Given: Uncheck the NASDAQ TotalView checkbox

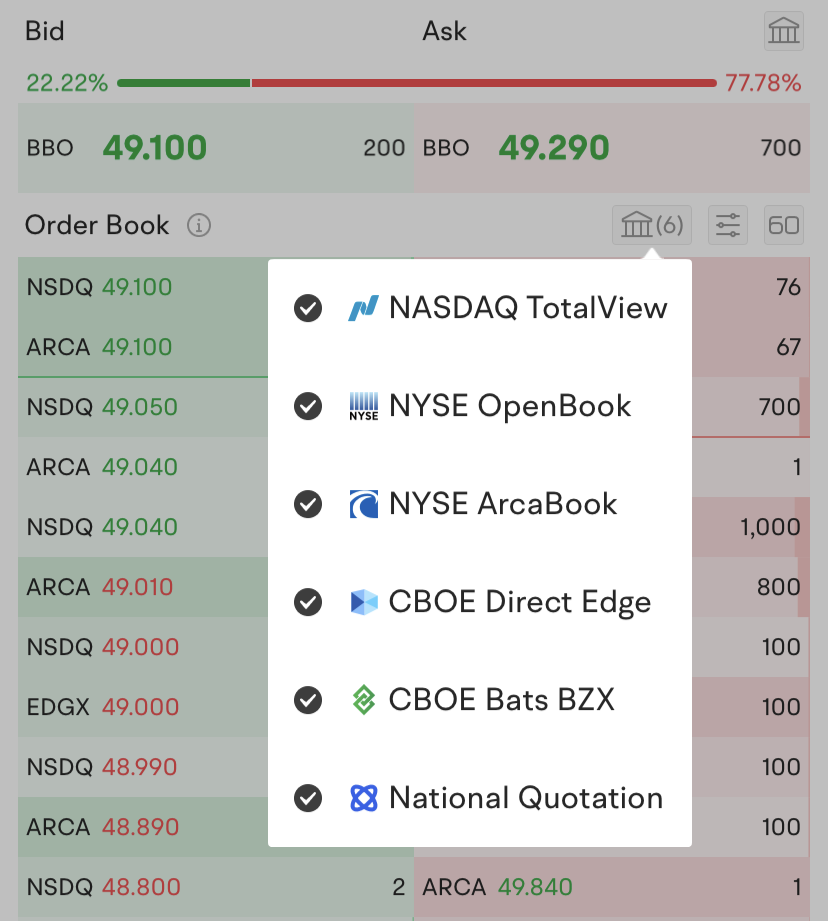Looking at the screenshot, I should tap(308, 309).
